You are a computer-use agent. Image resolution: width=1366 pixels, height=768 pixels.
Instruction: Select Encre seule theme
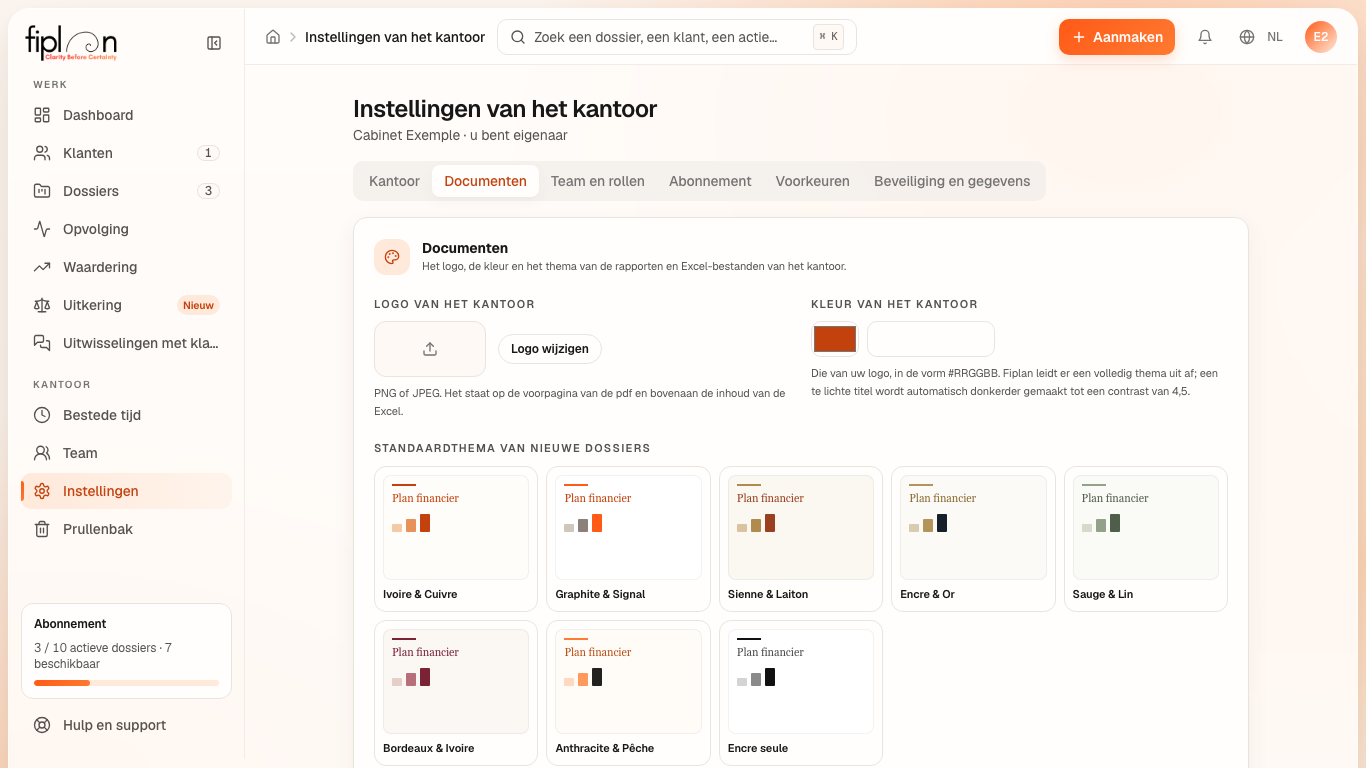(801, 693)
